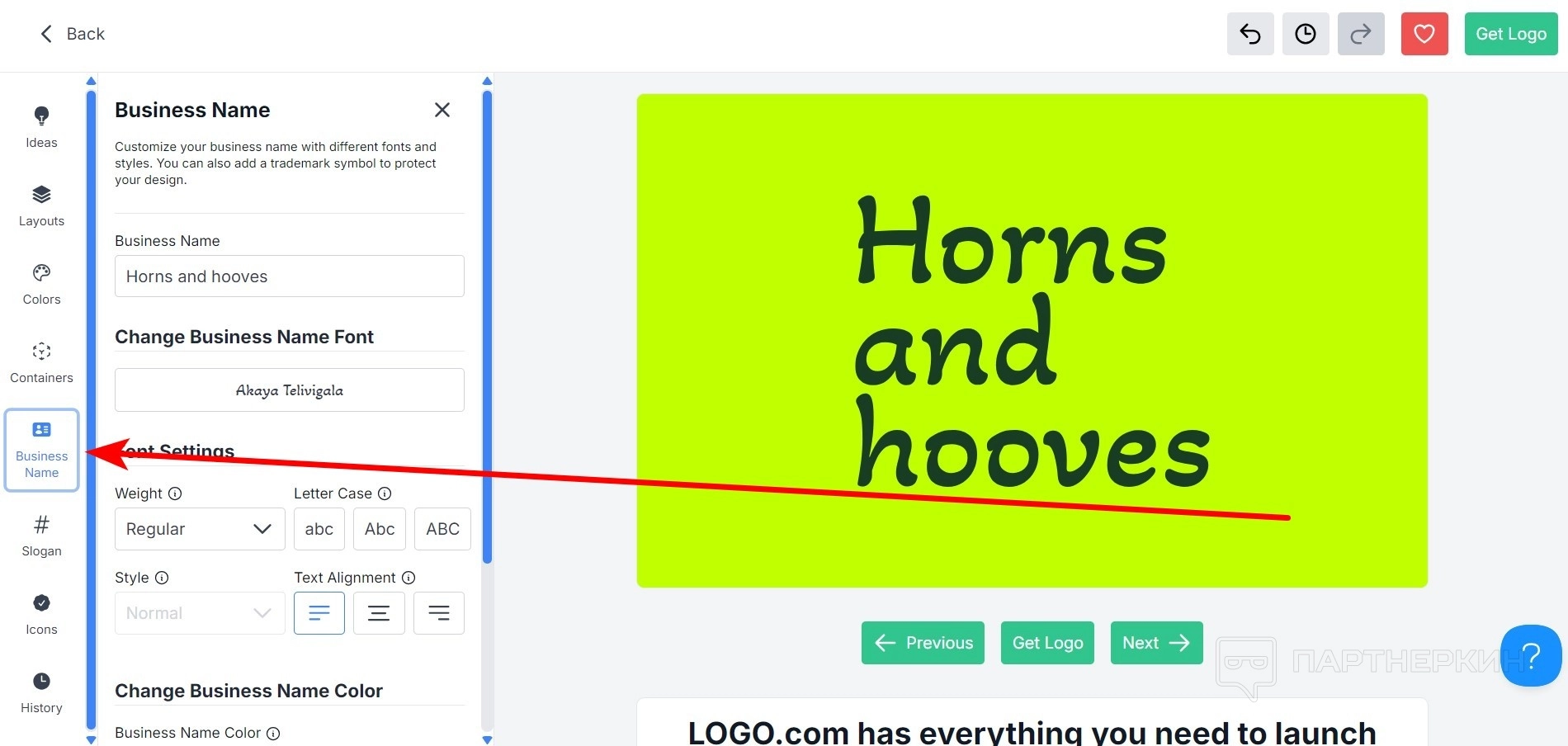Click the Business Name panel title
Screen dimensions: 1568x746
click(x=192, y=110)
